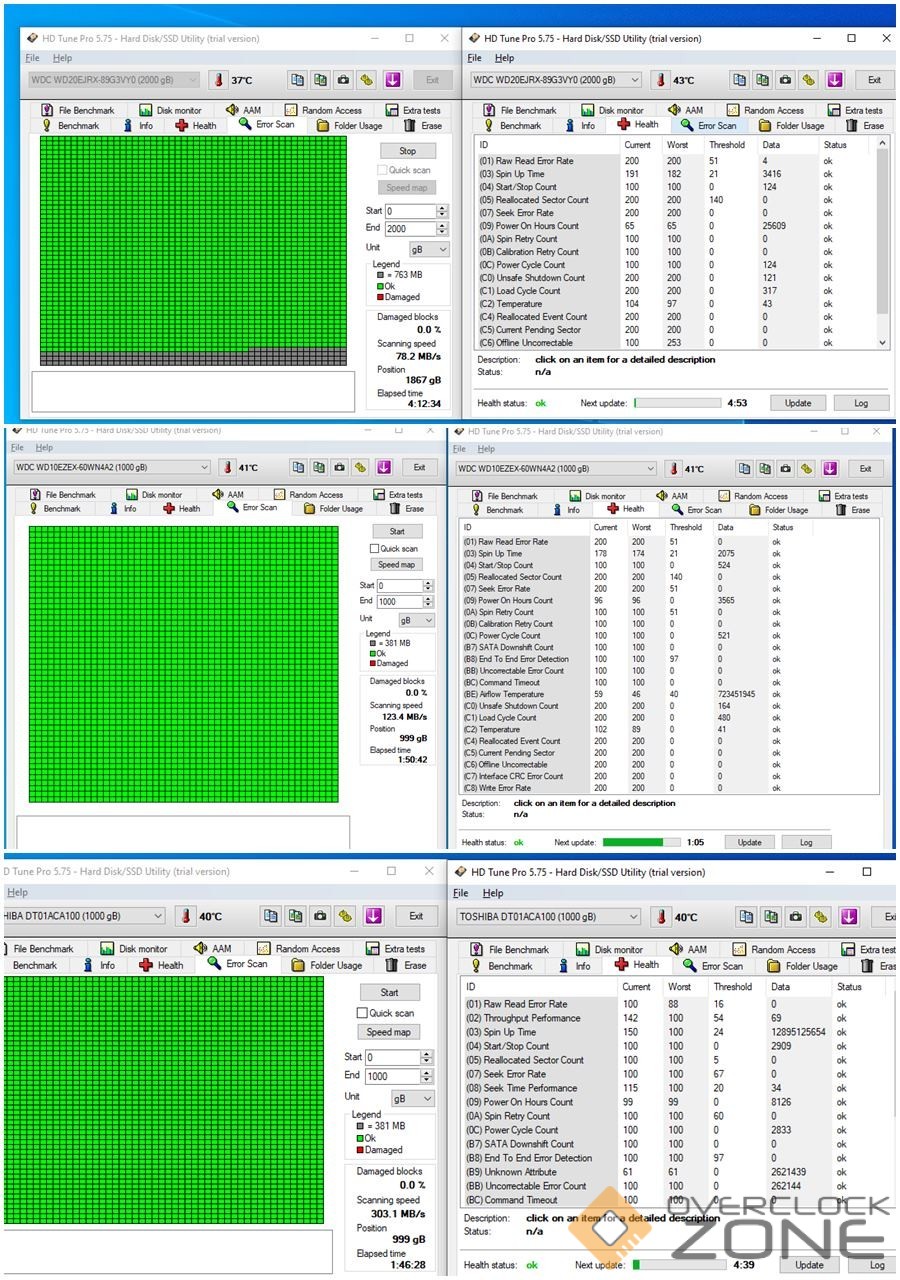Copy screenshot icon in Toshiba Health window
The image size is (900, 1280).
pos(771,916)
